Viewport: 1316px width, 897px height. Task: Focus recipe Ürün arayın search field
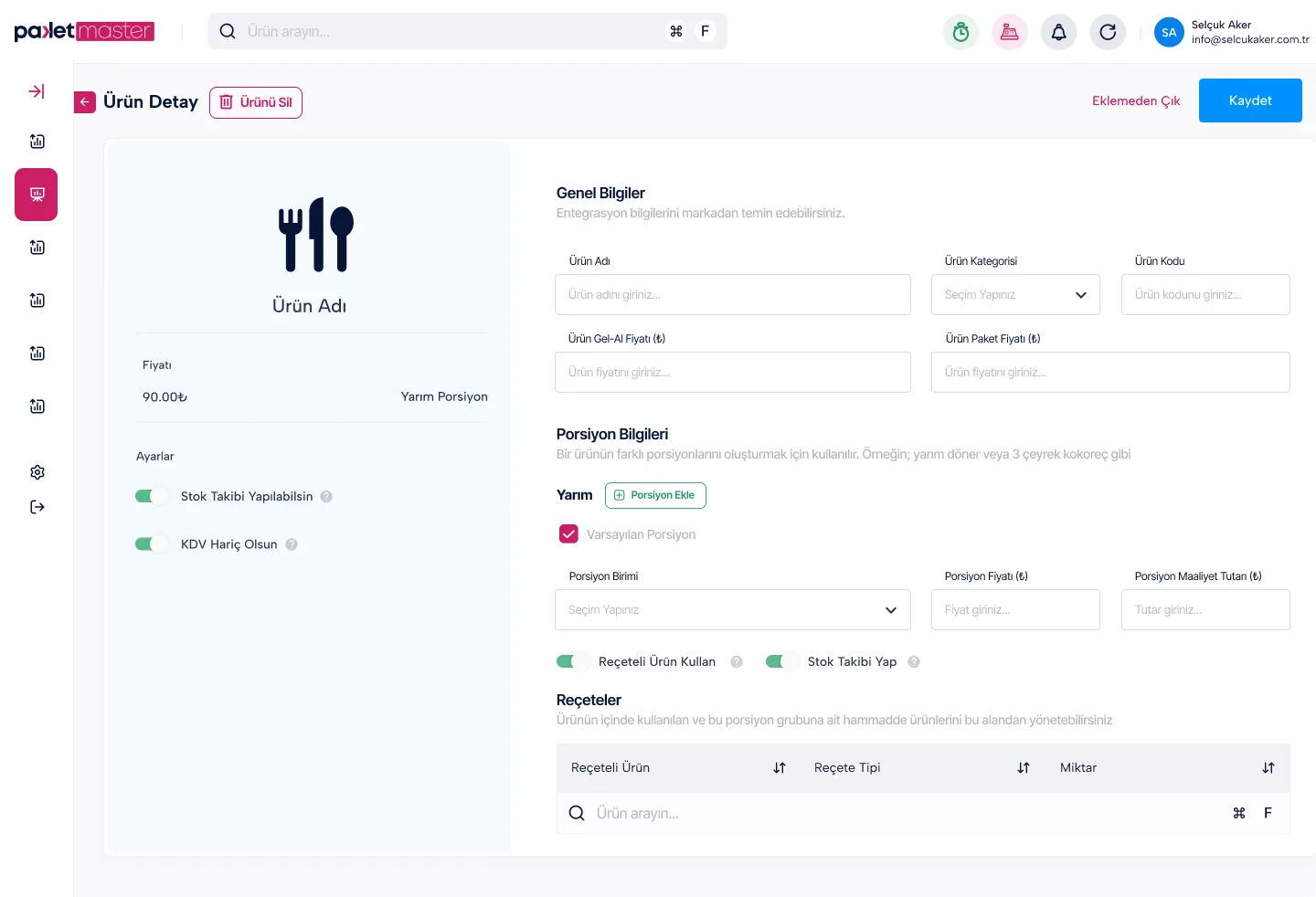tap(923, 813)
